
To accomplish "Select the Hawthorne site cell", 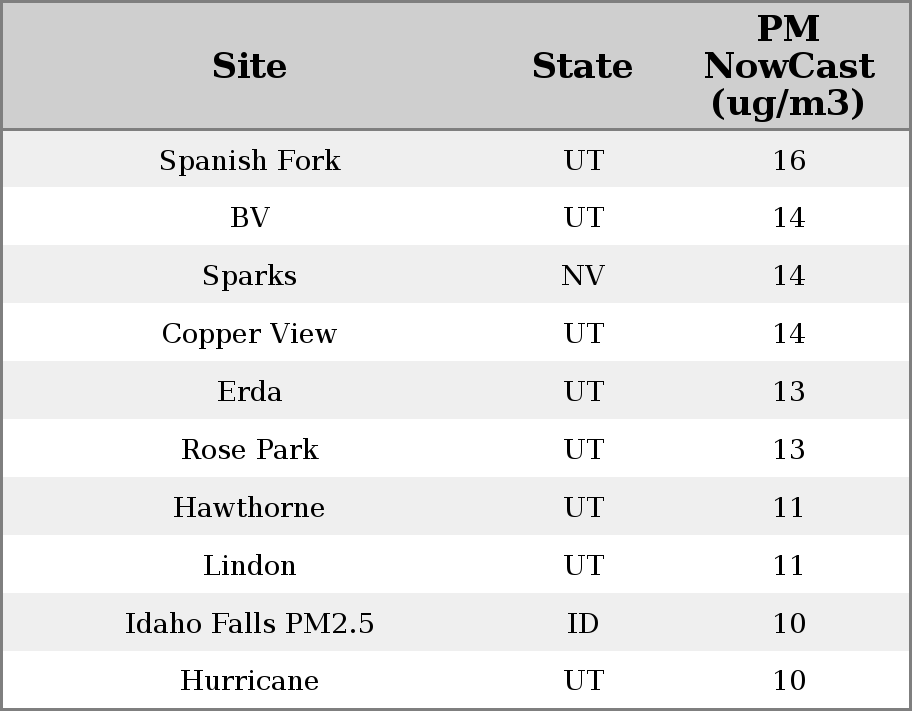I will [249, 508].
